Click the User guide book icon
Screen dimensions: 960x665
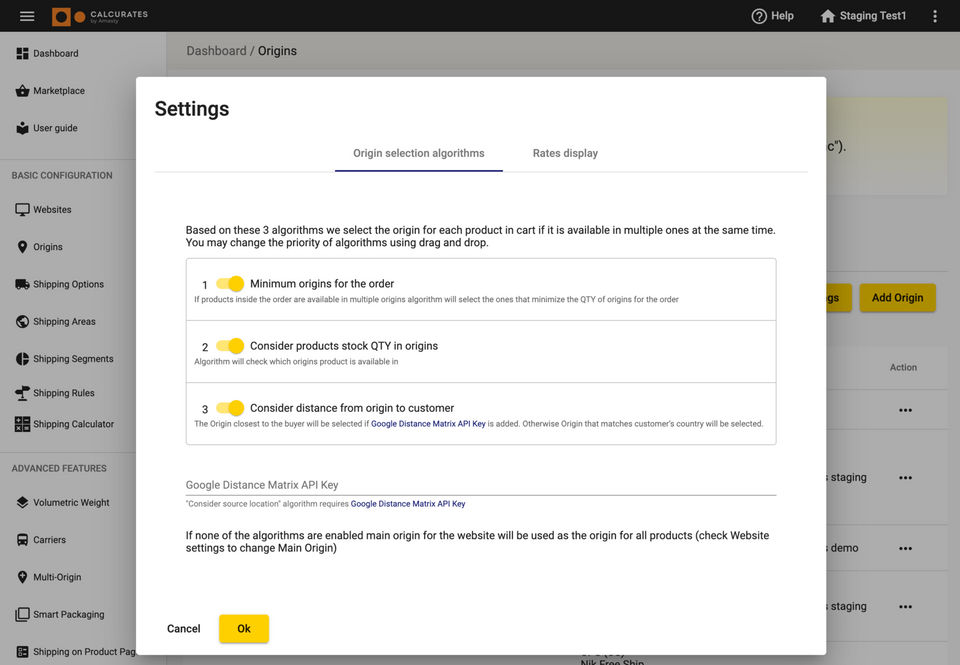pyautogui.click(x=22, y=128)
